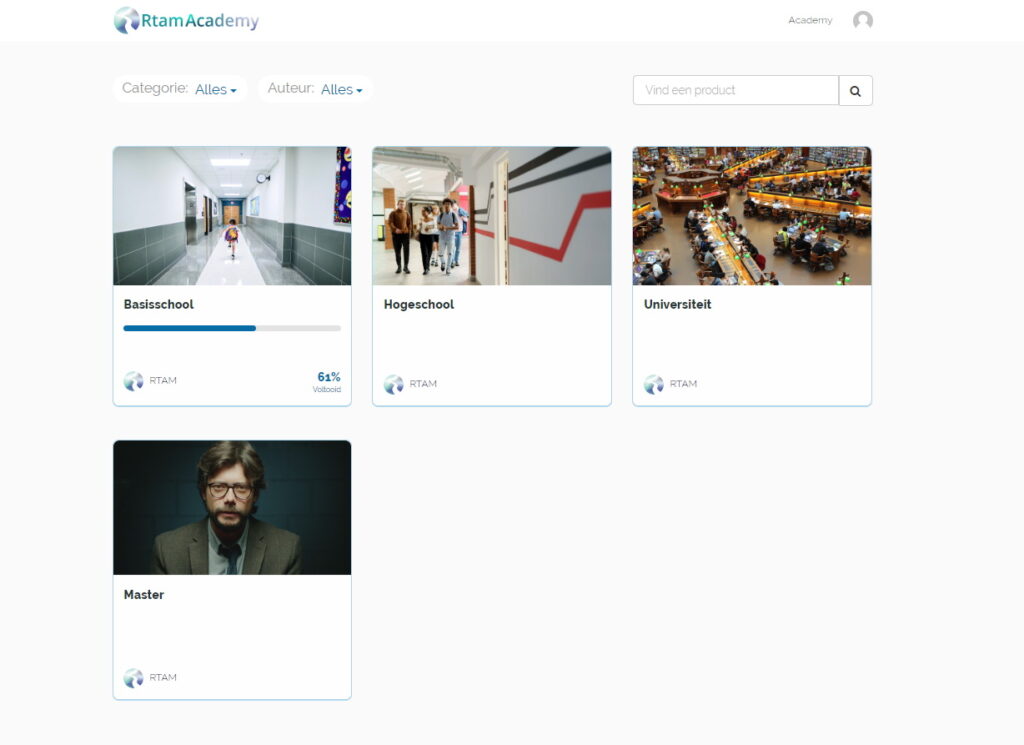Click the magnifier search button
The width and height of the screenshot is (1024, 745).
[x=856, y=91]
